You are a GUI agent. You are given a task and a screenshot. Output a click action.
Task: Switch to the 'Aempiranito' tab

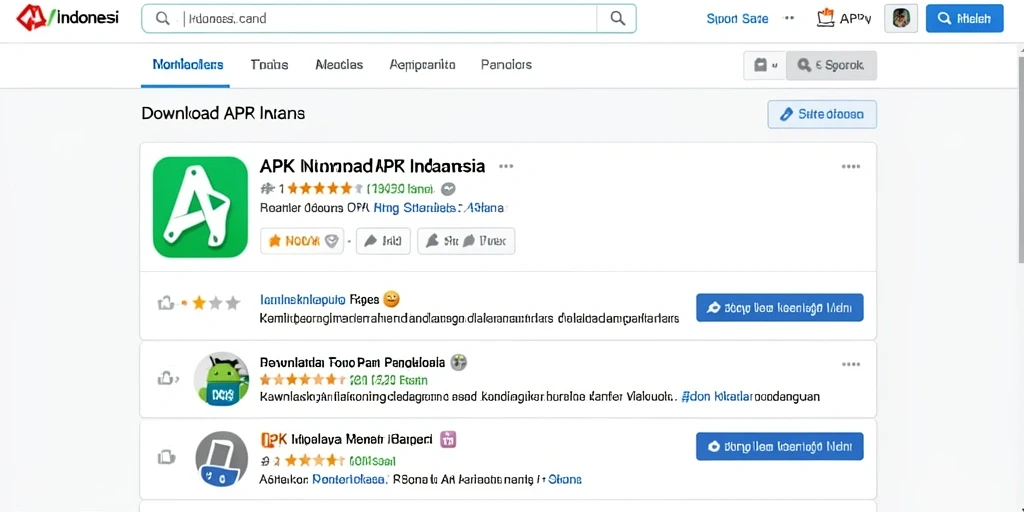[x=422, y=65]
